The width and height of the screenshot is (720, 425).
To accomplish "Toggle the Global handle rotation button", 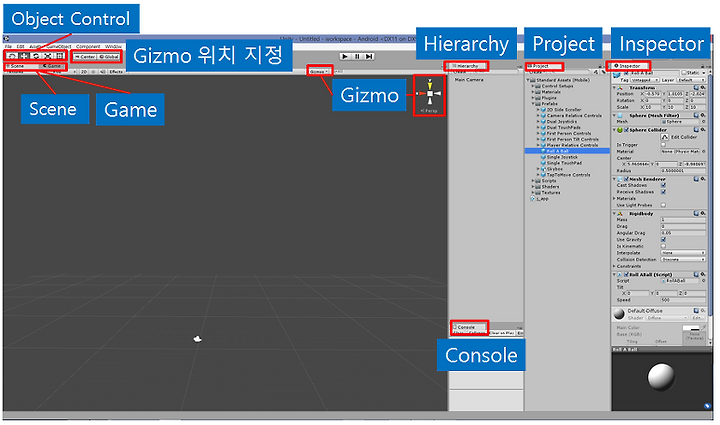I will click(x=109, y=56).
